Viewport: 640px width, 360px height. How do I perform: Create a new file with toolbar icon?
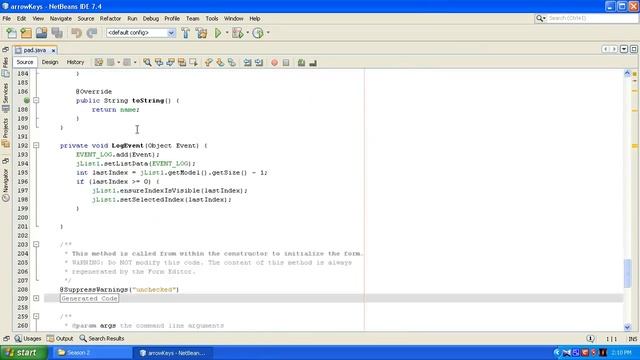click(11, 33)
